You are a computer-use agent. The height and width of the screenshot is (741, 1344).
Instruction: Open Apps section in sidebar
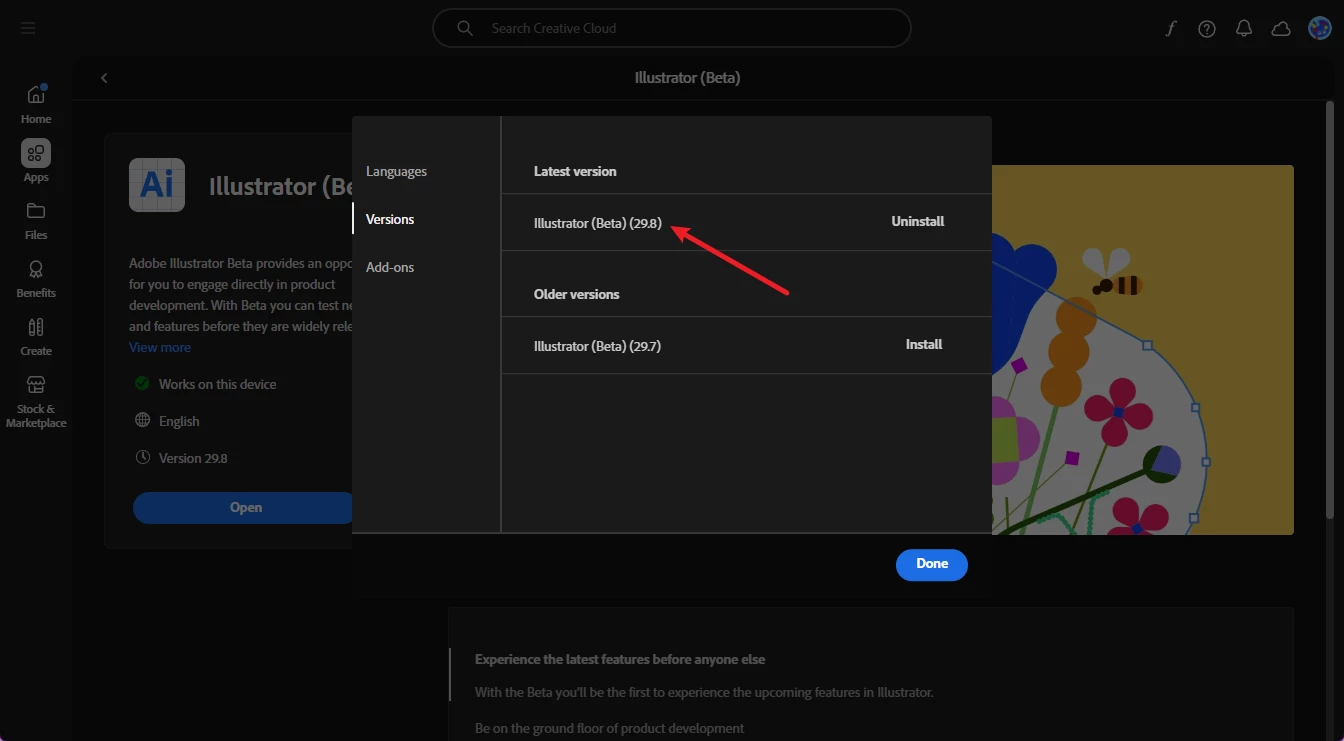36,161
